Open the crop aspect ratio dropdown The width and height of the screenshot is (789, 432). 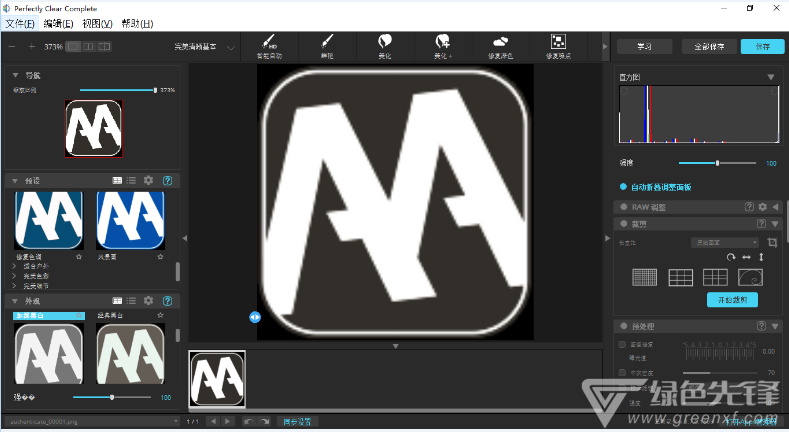click(725, 242)
